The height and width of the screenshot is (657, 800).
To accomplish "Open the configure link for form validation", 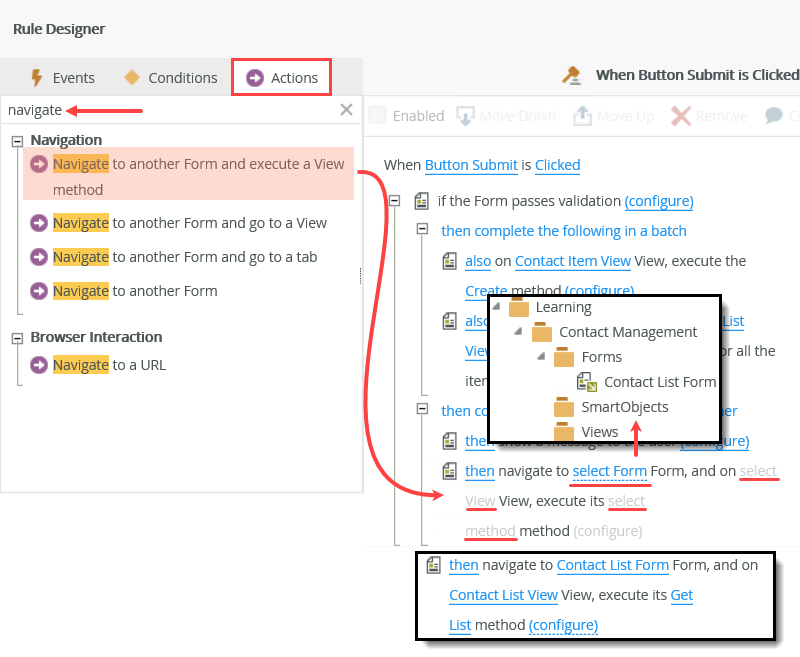I will pyautogui.click(x=659, y=201).
